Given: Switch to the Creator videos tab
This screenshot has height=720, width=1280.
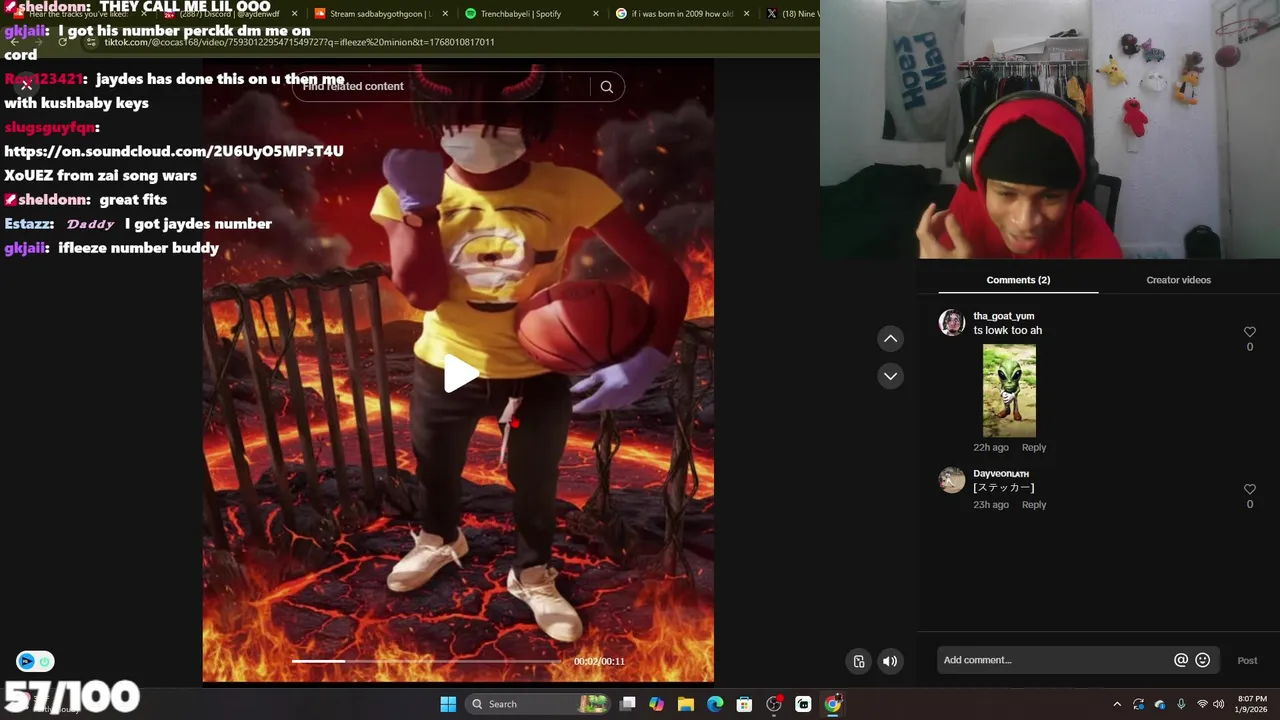Looking at the screenshot, I should click(x=1178, y=280).
